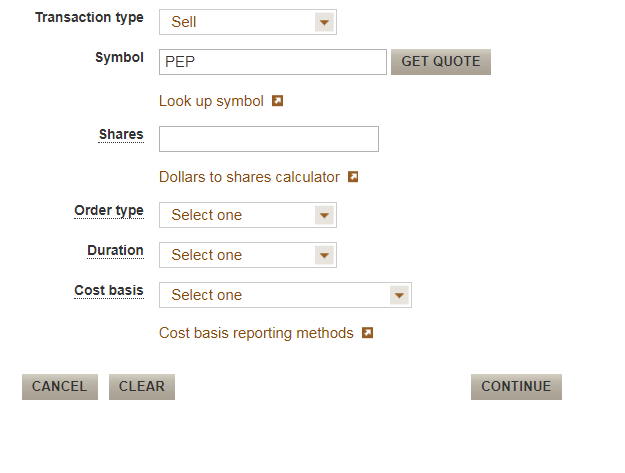Click external link icon beside Cost basis reporting methods

(367, 333)
